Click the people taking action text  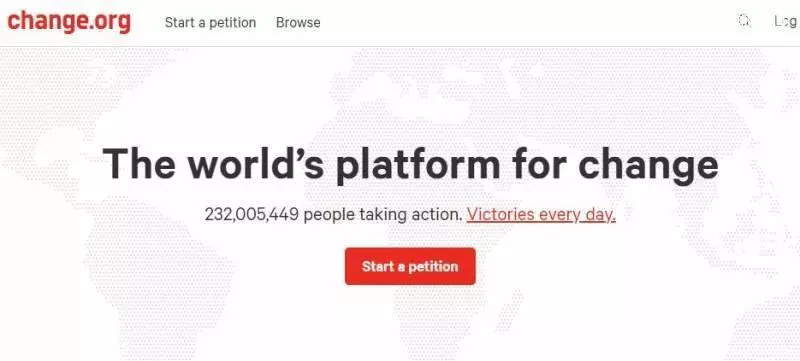(x=383, y=215)
